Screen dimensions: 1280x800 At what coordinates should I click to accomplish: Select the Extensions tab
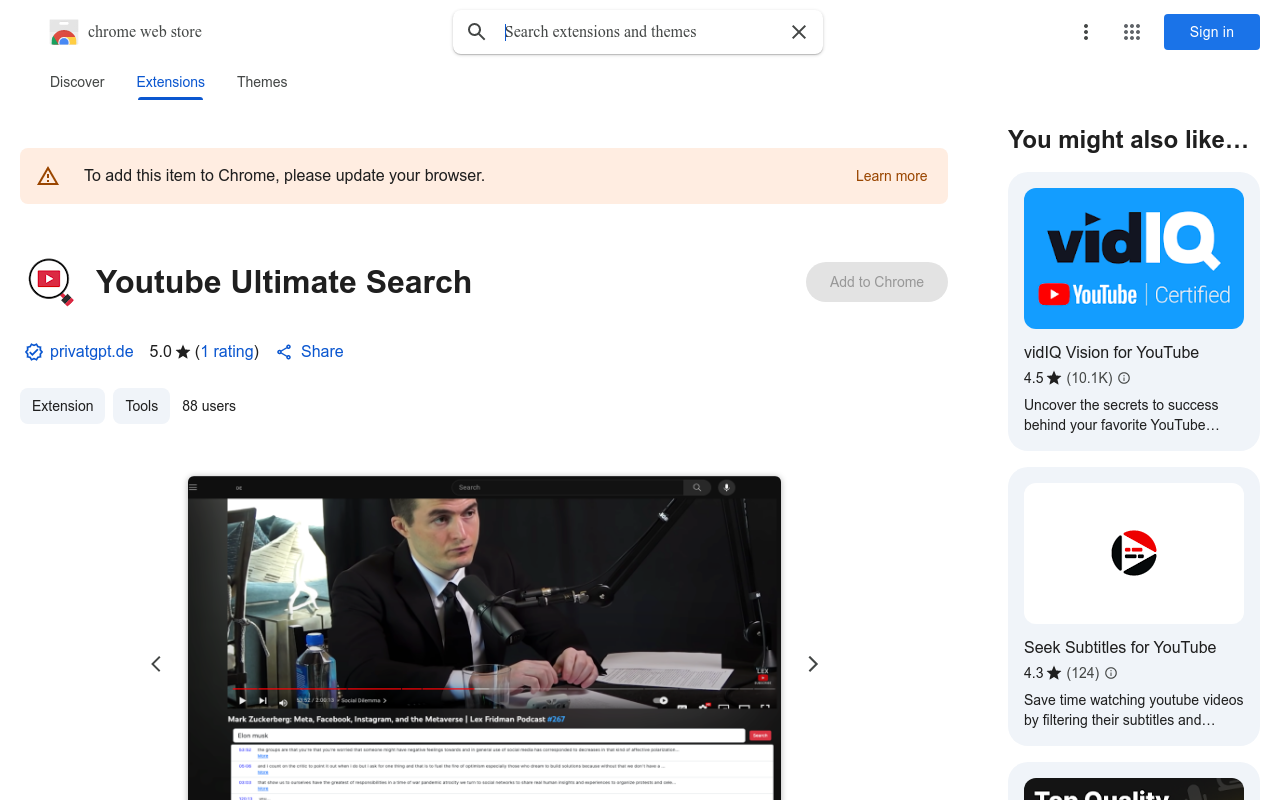[x=171, y=82]
